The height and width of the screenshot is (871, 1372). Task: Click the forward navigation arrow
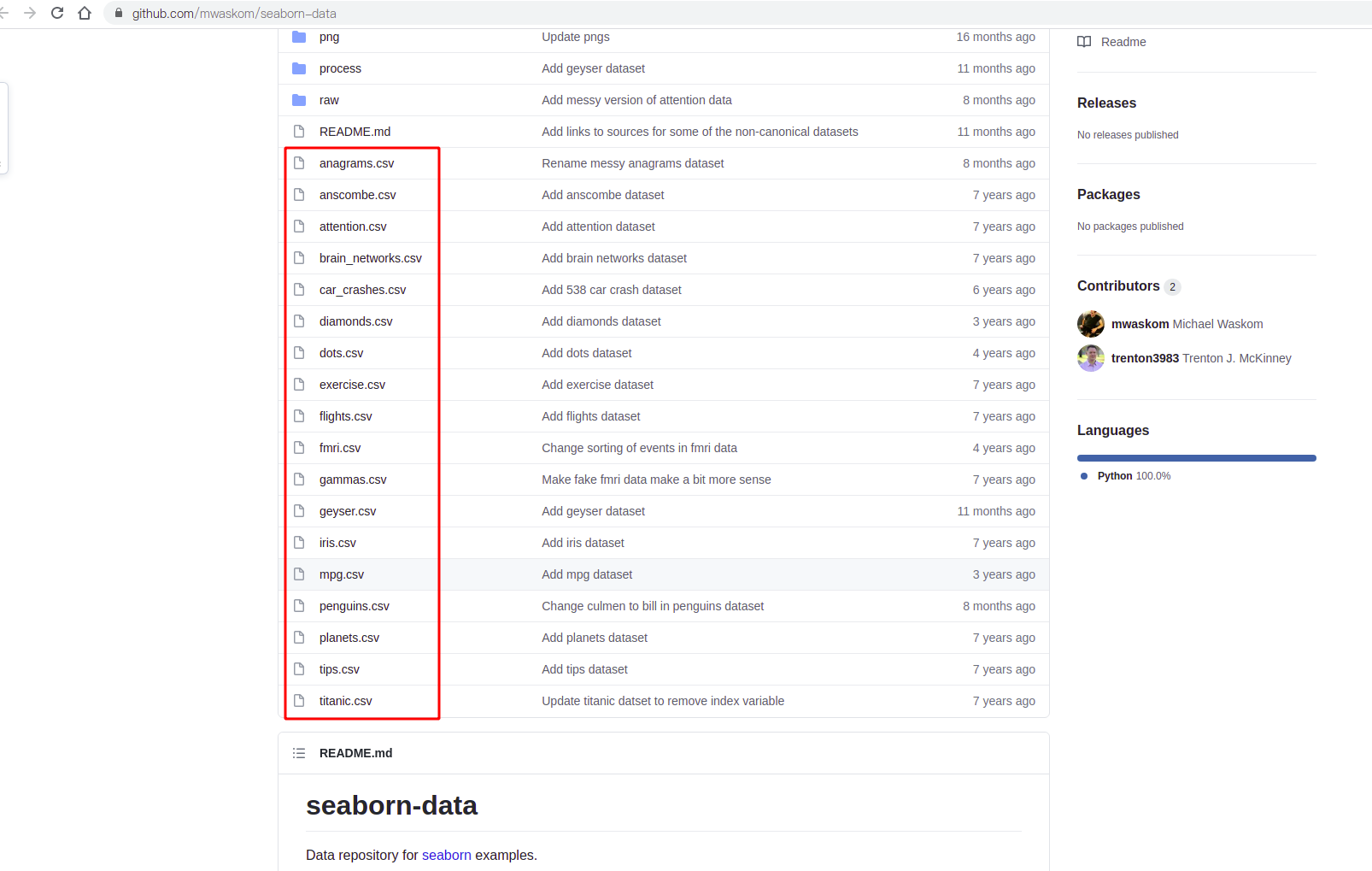[30, 13]
